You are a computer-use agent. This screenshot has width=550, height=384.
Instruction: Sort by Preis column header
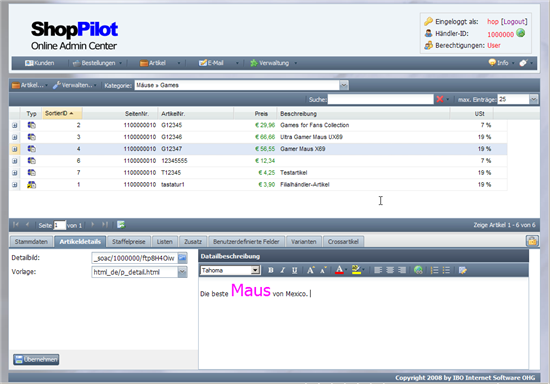255,114
